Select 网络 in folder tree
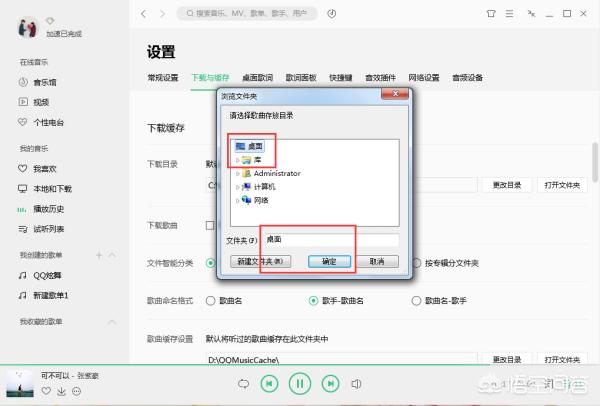The image size is (600, 406). 255,200
